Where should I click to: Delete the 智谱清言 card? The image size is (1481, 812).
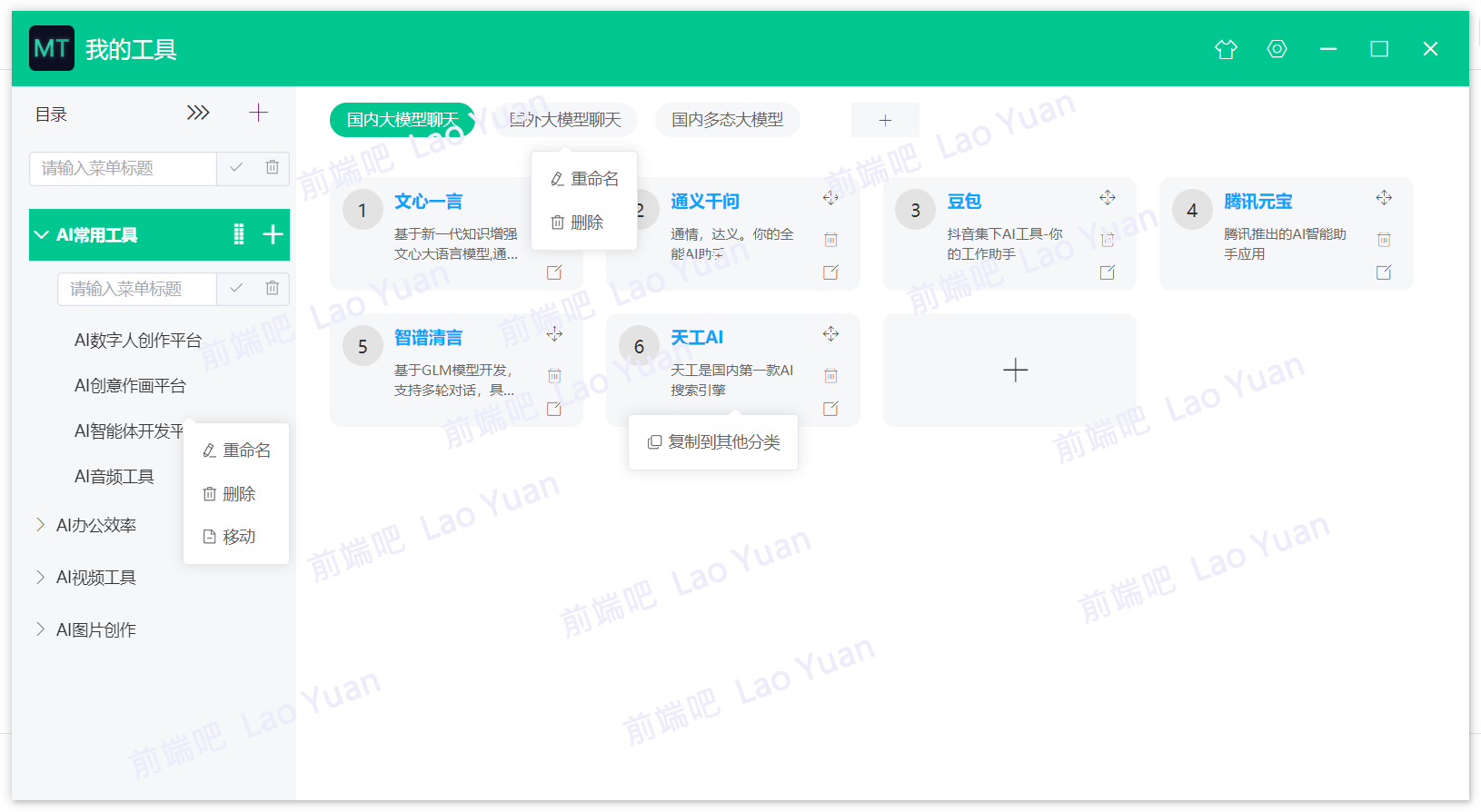(x=554, y=376)
